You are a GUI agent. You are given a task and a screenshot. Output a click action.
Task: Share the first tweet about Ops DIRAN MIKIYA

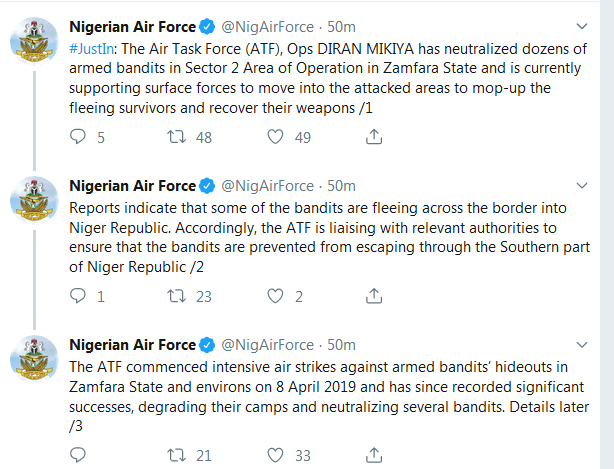pyautogui.click(x=374, y=137)
